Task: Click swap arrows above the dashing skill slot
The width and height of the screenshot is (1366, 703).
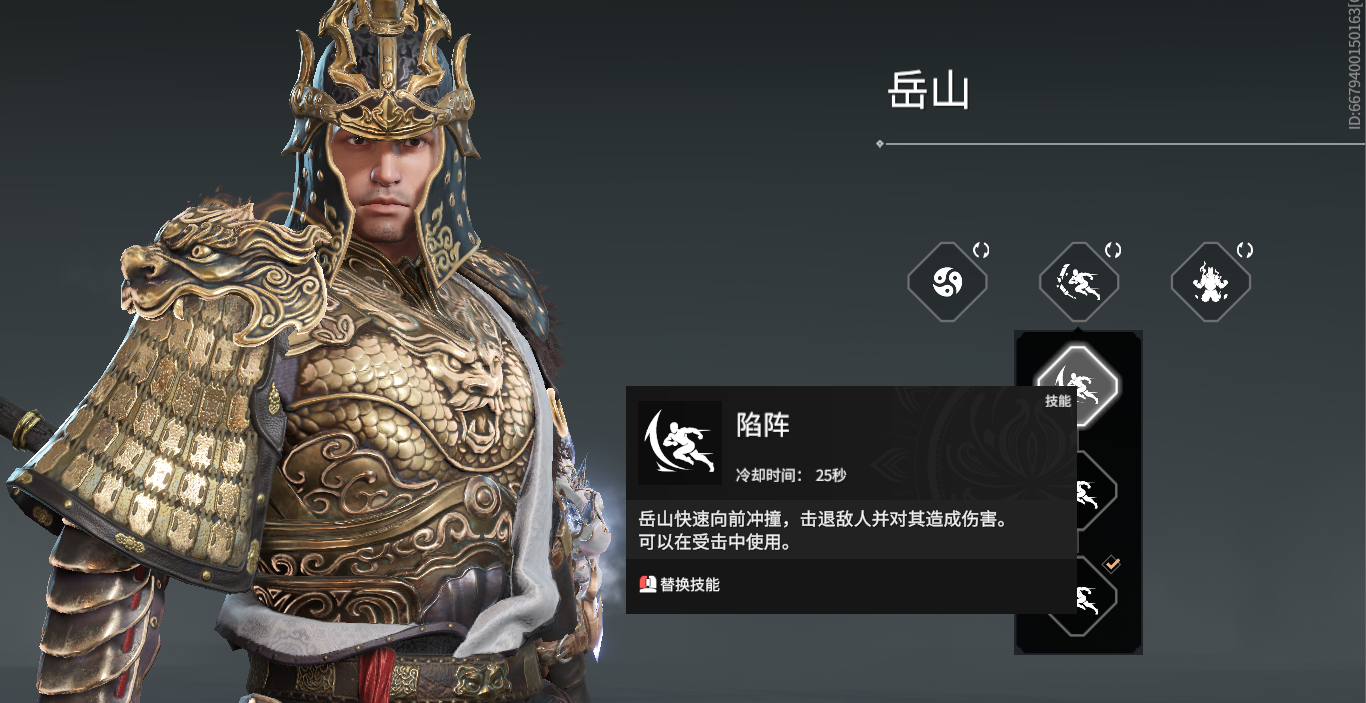Action: 1113,250
